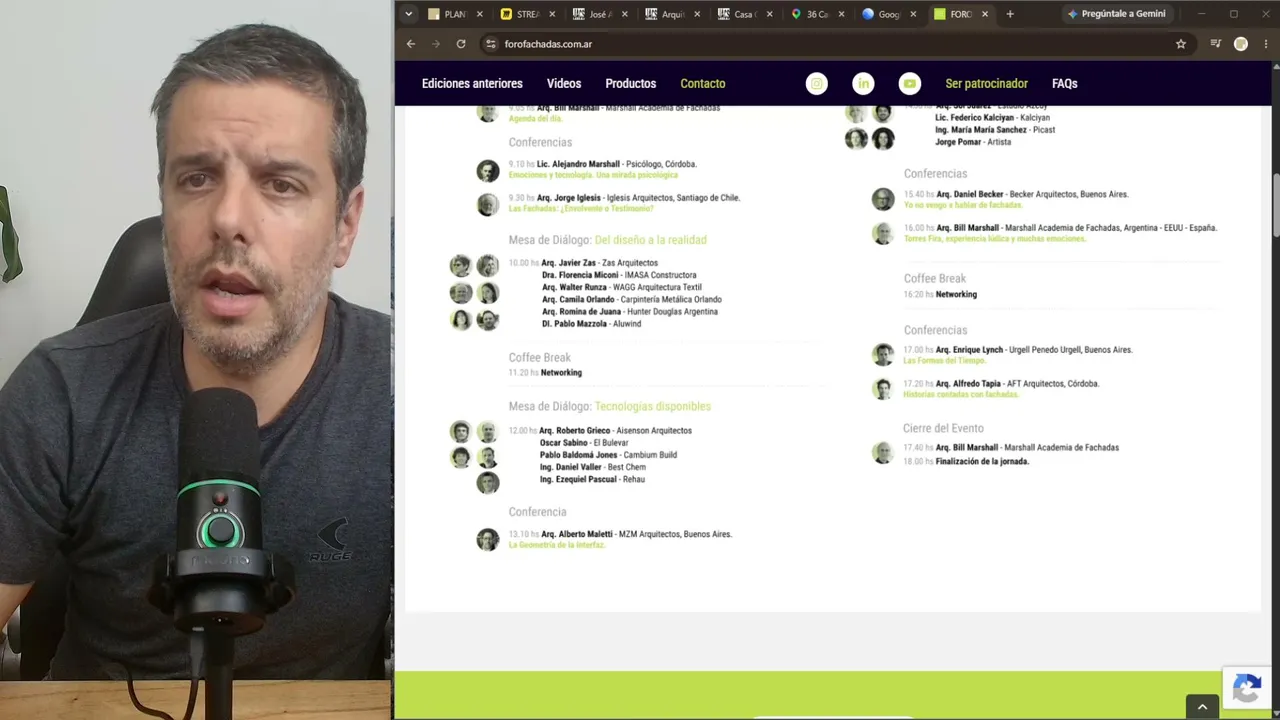Viewport: 1280px width, 720px height.
Task: Close the Google Maps 36 Ca tab
Action: point(841,14)
